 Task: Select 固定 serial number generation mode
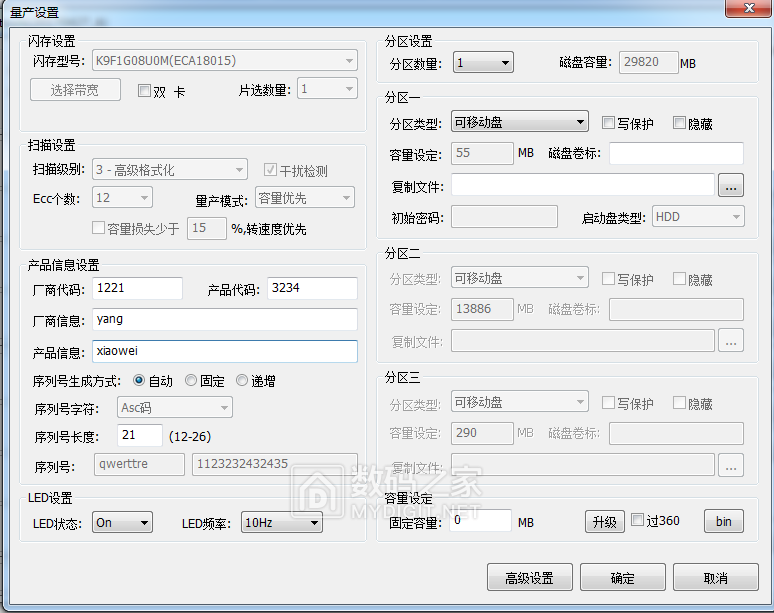[191, 380]
